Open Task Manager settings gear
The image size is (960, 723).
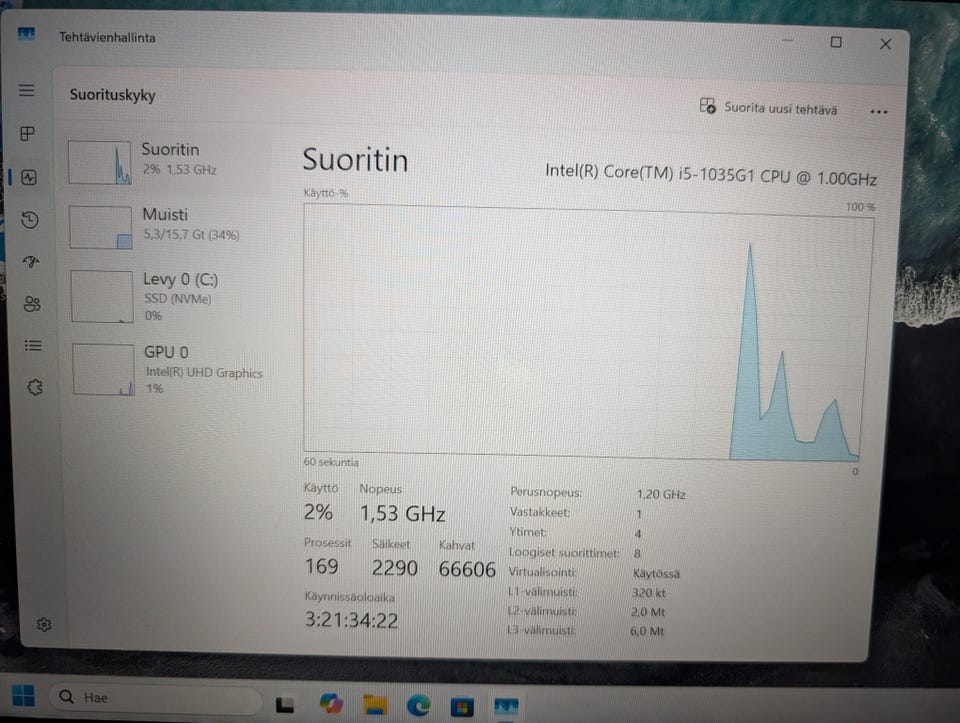(44, 624)
